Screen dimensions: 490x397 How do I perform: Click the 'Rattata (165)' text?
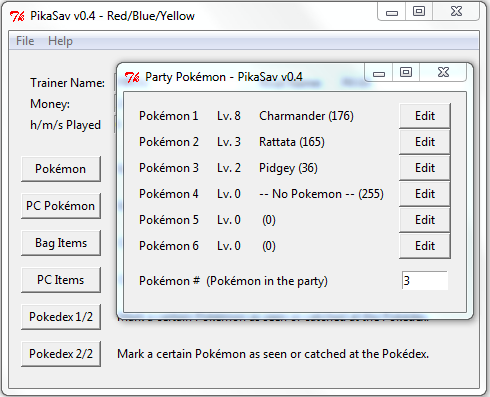point(292,142)
